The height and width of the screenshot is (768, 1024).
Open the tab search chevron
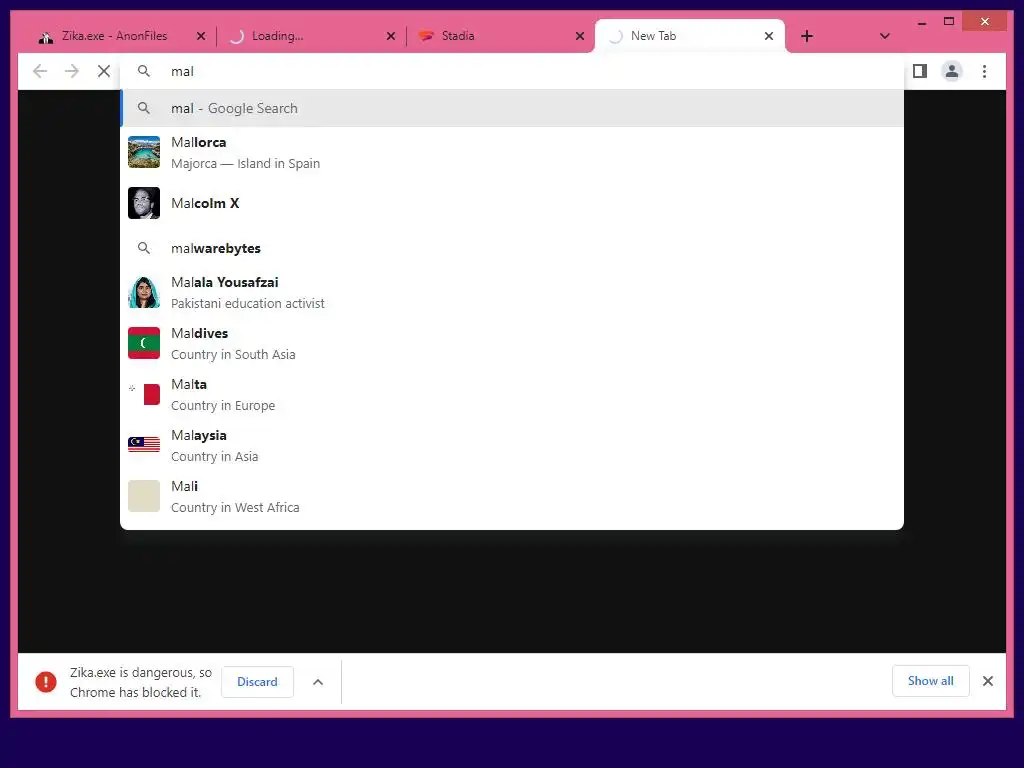click(884, 36)
